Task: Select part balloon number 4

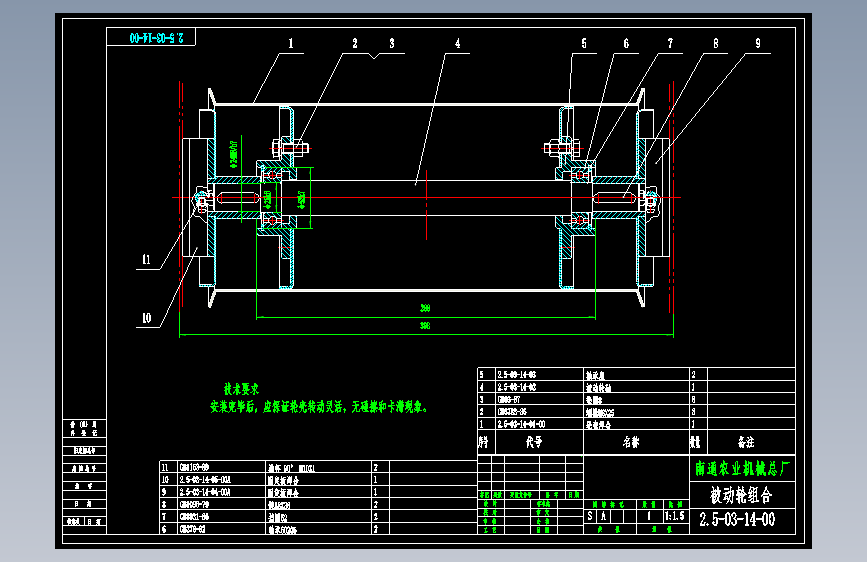Action: (x=457, y=44)
